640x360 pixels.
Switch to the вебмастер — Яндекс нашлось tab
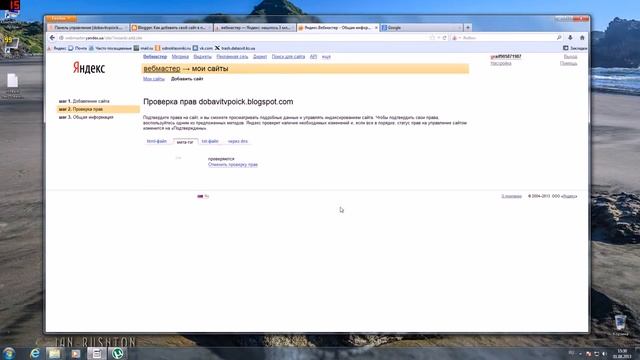255,27
